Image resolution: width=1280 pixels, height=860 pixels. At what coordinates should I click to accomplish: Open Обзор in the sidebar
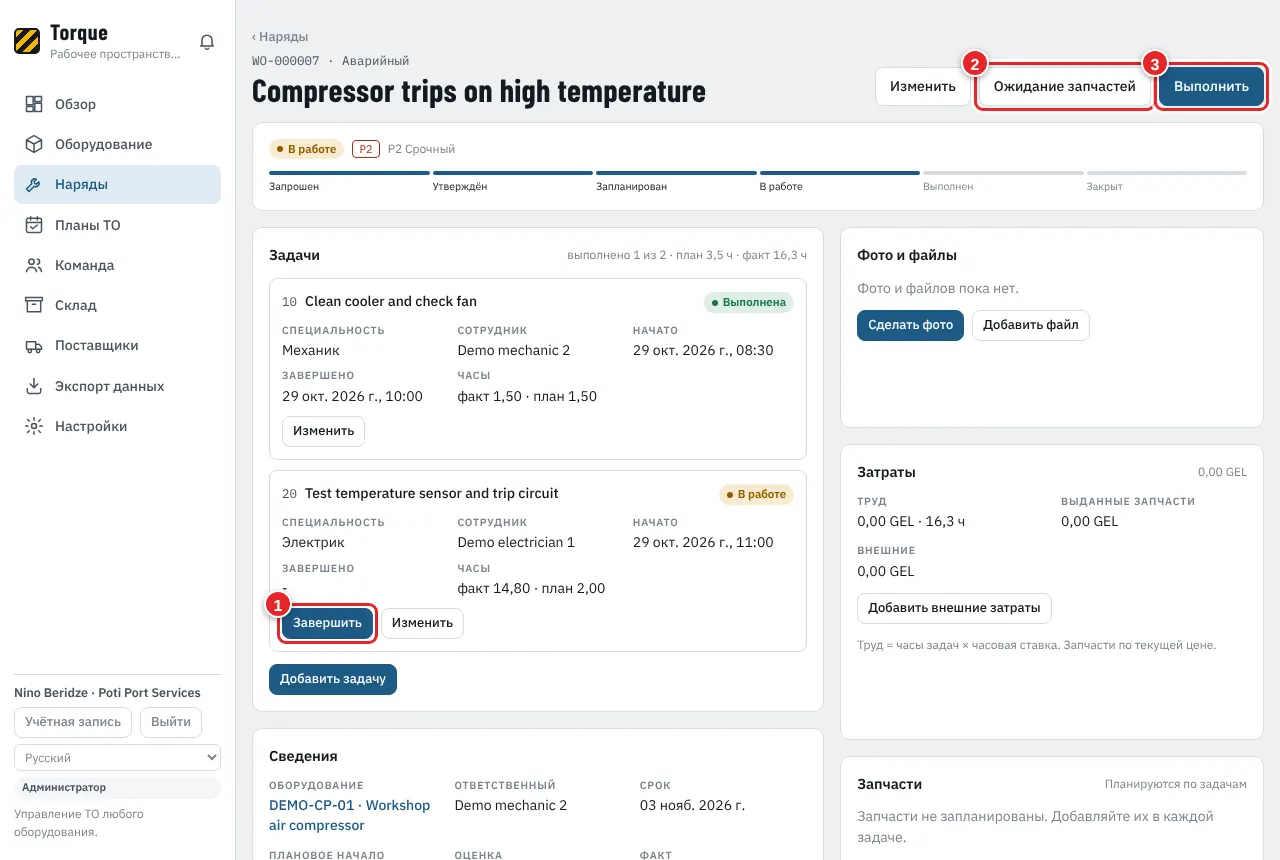[x=117, y=104]
